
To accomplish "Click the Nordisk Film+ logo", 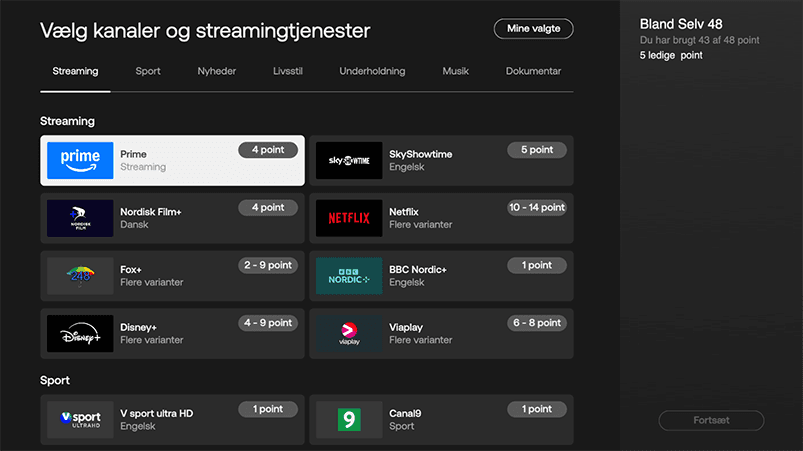I will click(80, 218).
